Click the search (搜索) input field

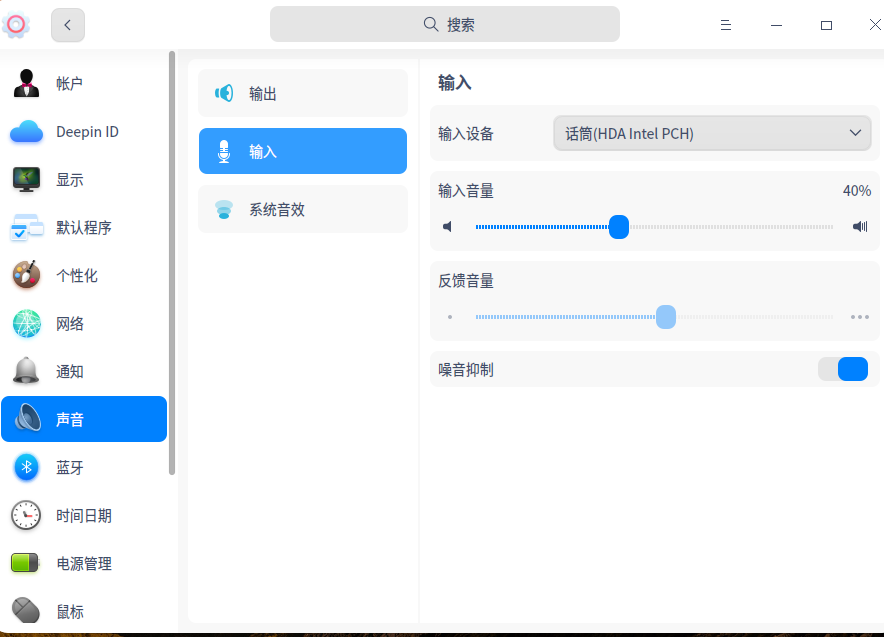(x=445, y=24)
